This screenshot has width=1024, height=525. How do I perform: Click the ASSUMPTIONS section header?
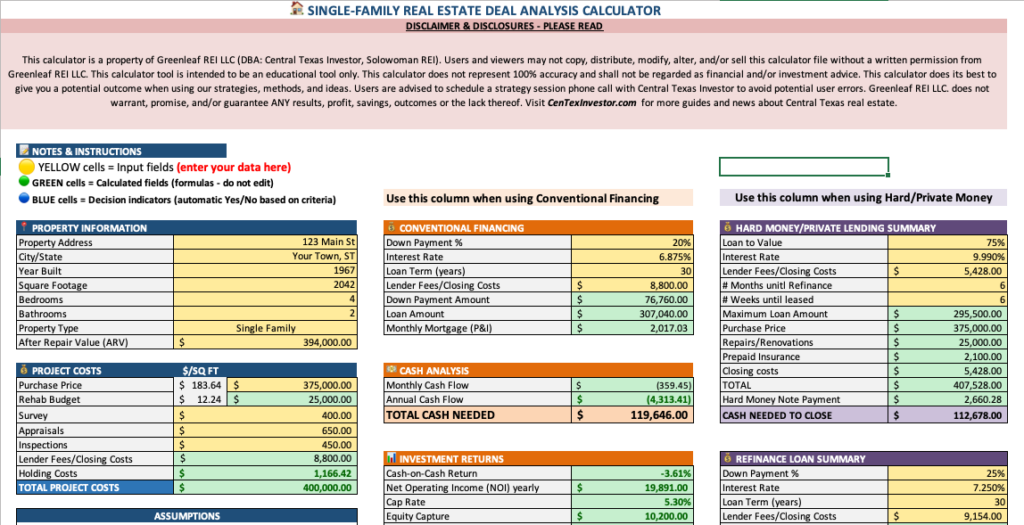pyautogui.click(x=187, y=517)
